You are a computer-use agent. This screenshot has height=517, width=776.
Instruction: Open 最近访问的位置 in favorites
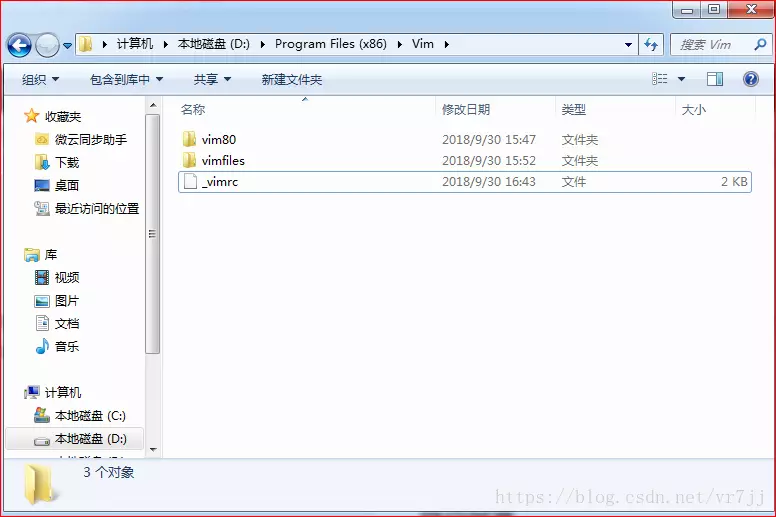click(97, 208)
